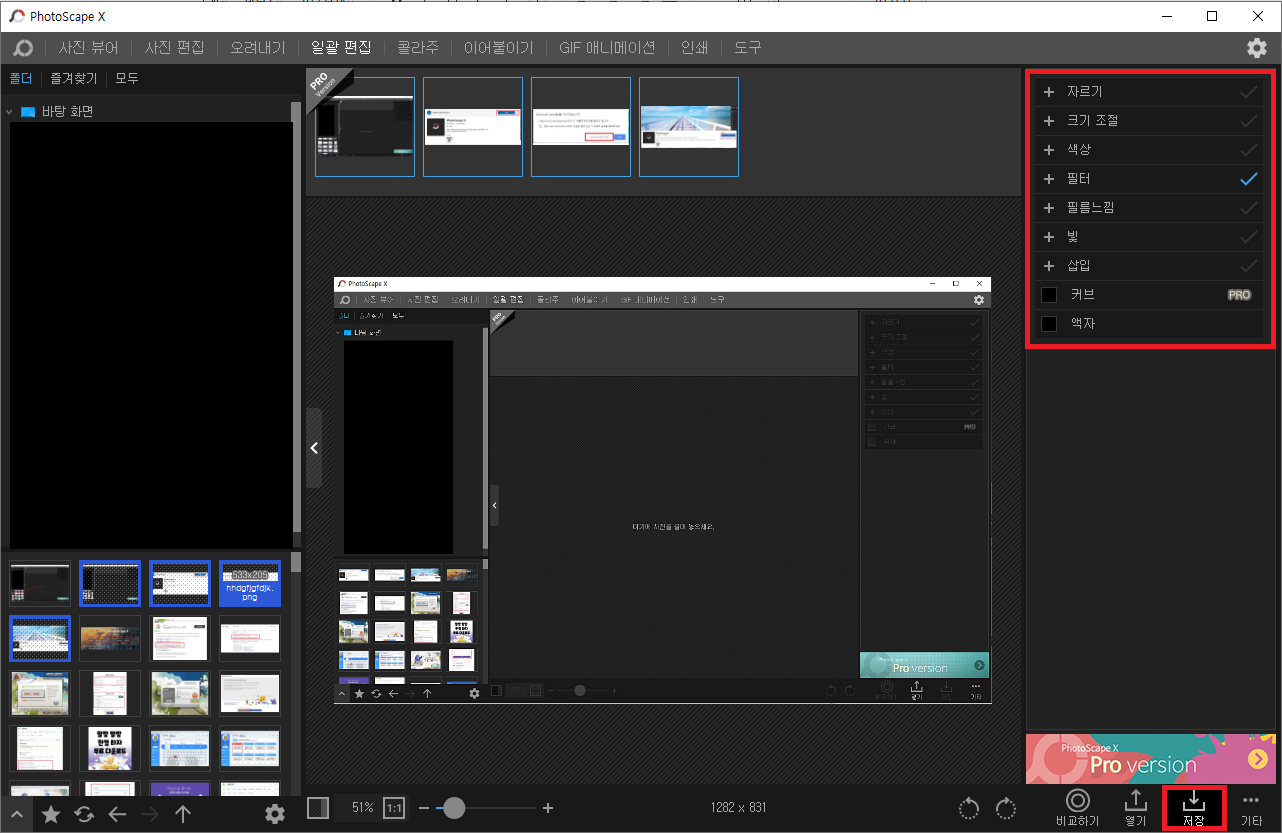Toggle the 필름느낌 checkmark

click(x=1248, y=208)
